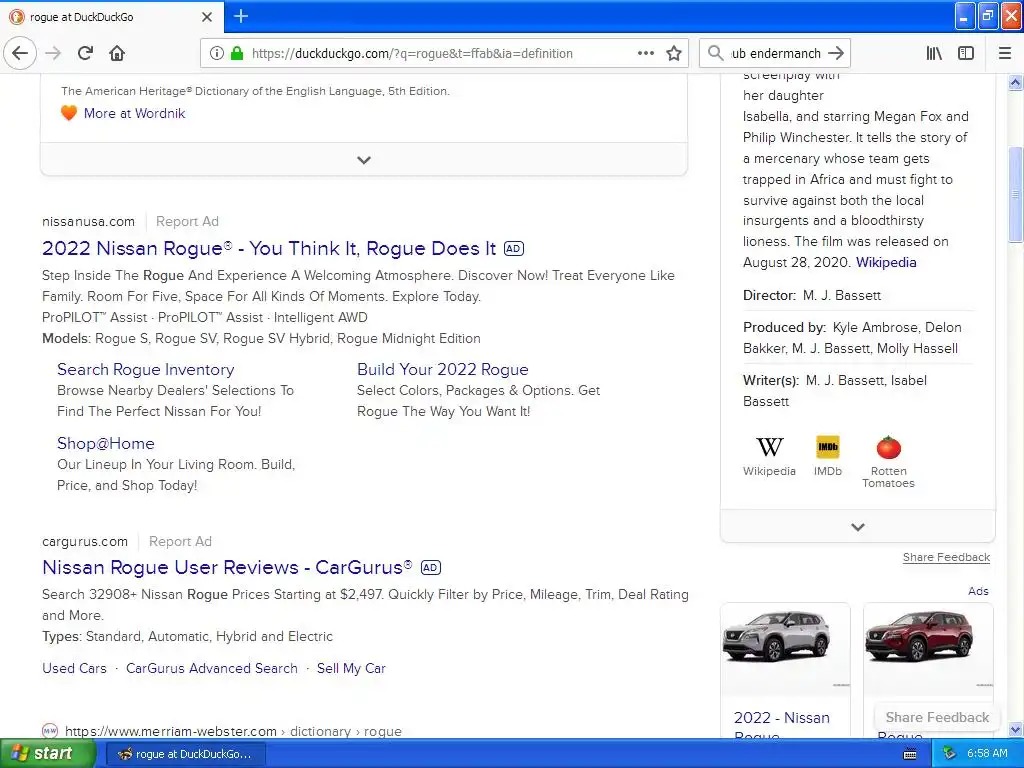This screenshot has height=768, width=1024.
Task: Open the Firefox hamburger menu
Action: (1005, 54)
